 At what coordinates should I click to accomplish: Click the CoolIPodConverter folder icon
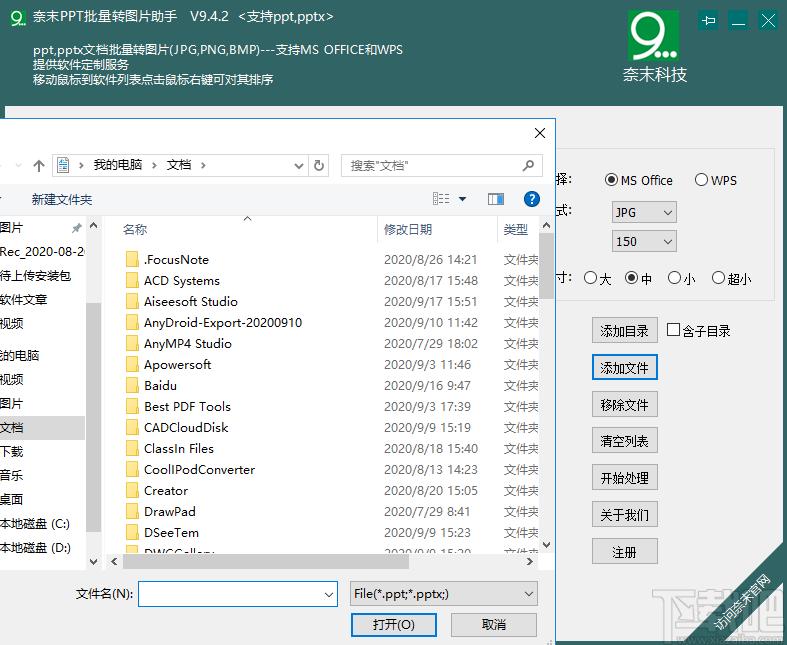(132, 470)
